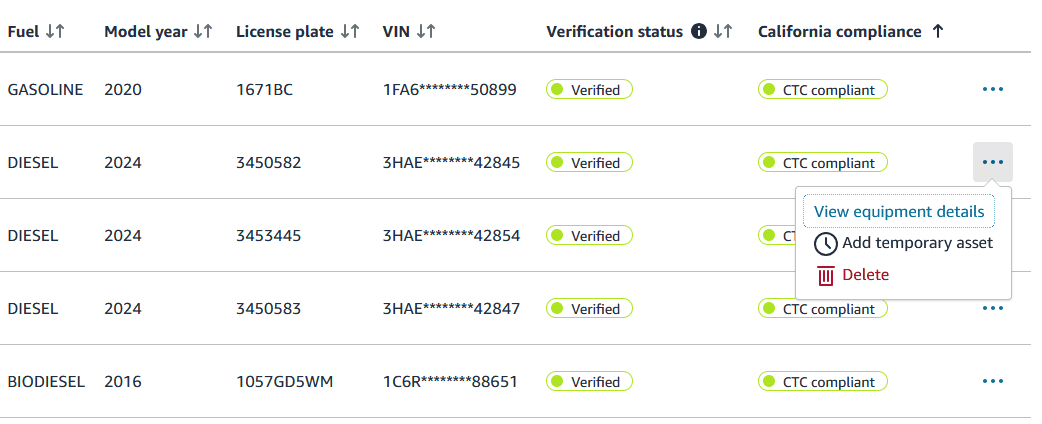1042x424 pixels.
Task: Click CTC compliant badge for 1671BC
Action: click(822, 90)
